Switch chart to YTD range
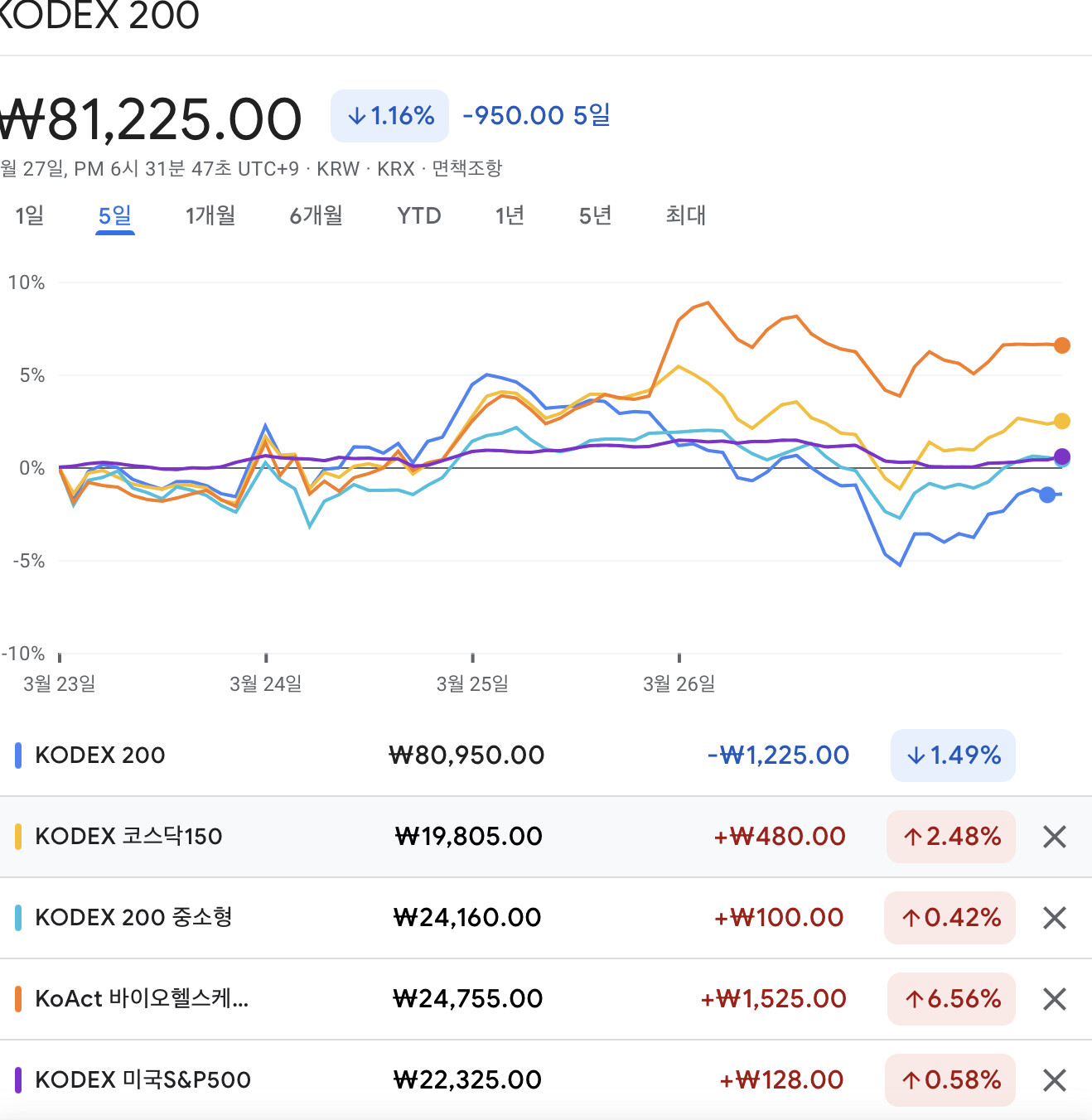The width and height of the screenshot is (1092, 1120). (418, 216)
